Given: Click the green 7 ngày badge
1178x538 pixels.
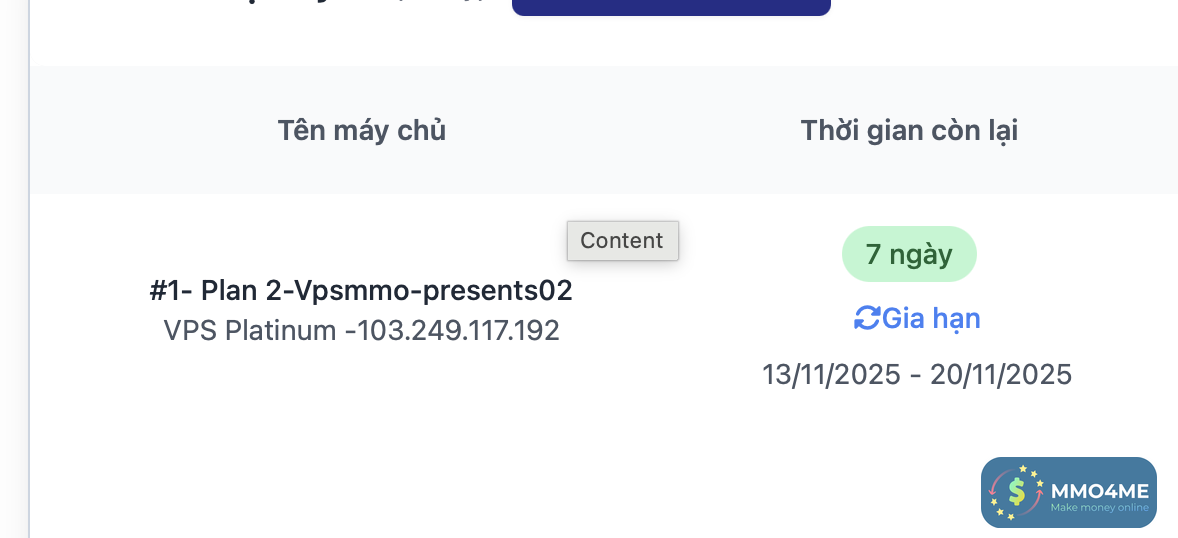Looking at the screenshot, I should click(x=909, y=254).
